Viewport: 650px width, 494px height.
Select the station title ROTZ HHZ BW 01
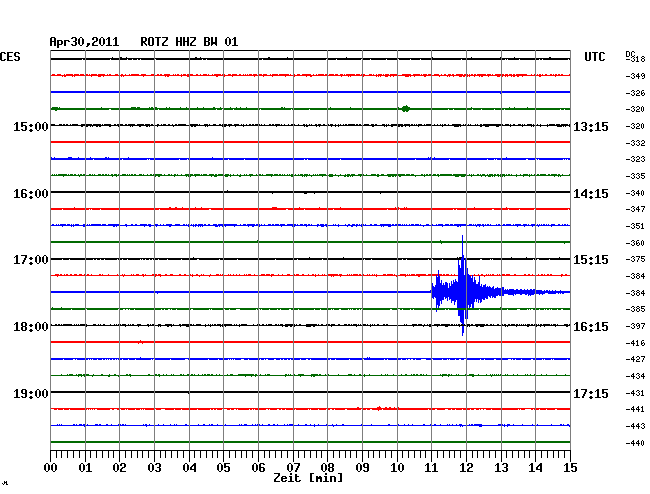pos(189,42)
